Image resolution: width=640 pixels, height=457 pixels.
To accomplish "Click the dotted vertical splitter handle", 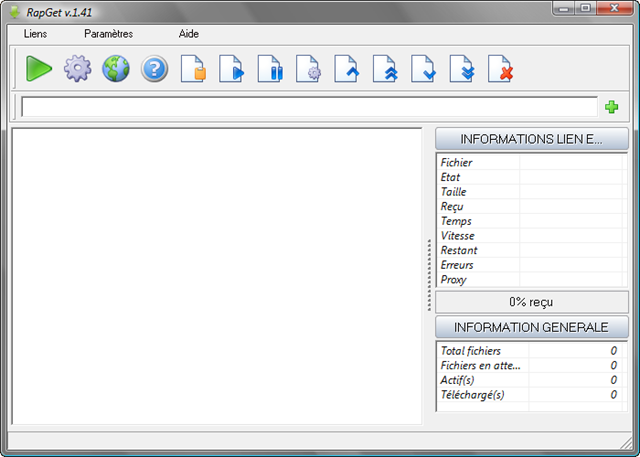I will coord(429,275).
